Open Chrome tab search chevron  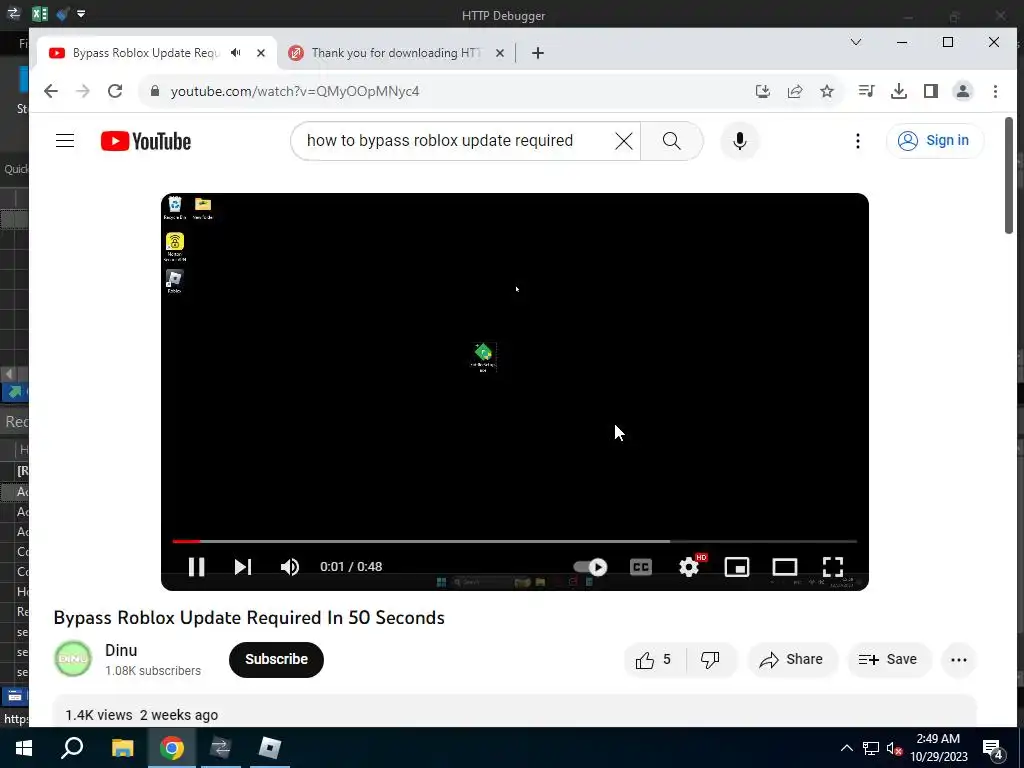pos(856,42)
